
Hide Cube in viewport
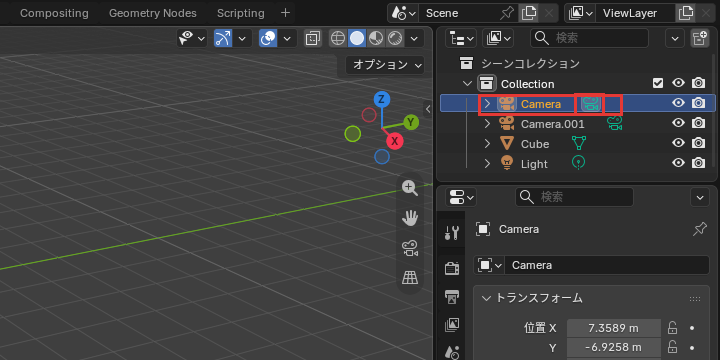coord(678,143)
